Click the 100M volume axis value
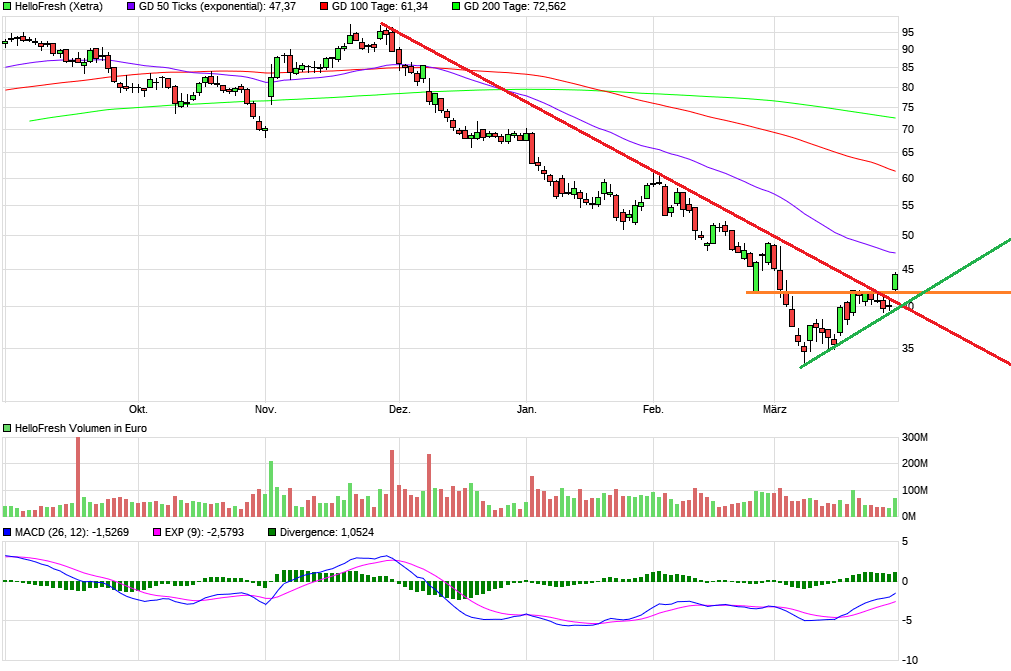The width and height of the screenshot is (1011, 671). pyautogui.click(x=914, y=491)
